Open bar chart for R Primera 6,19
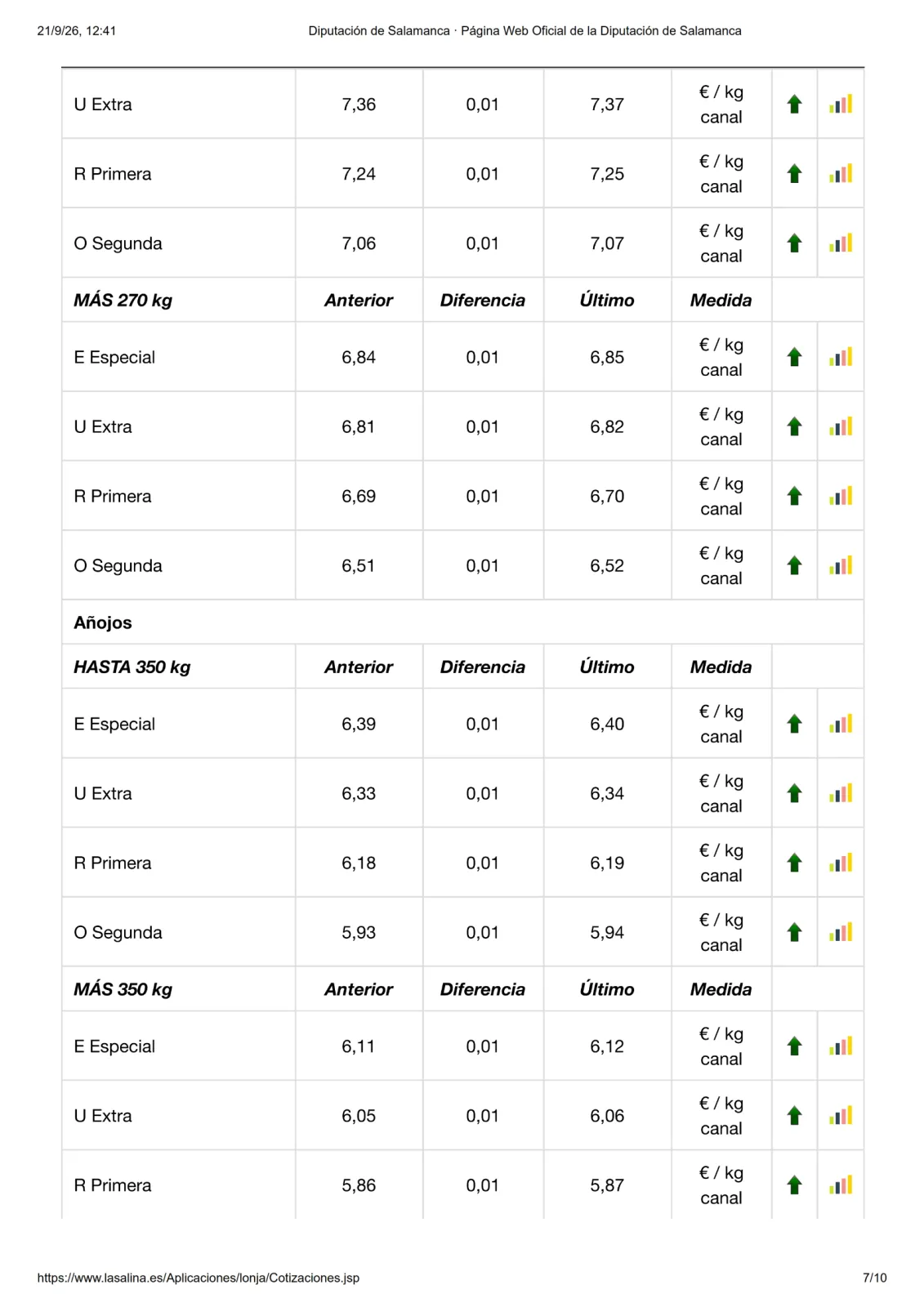The image size is (924, 1307). (x=841, y=863)
